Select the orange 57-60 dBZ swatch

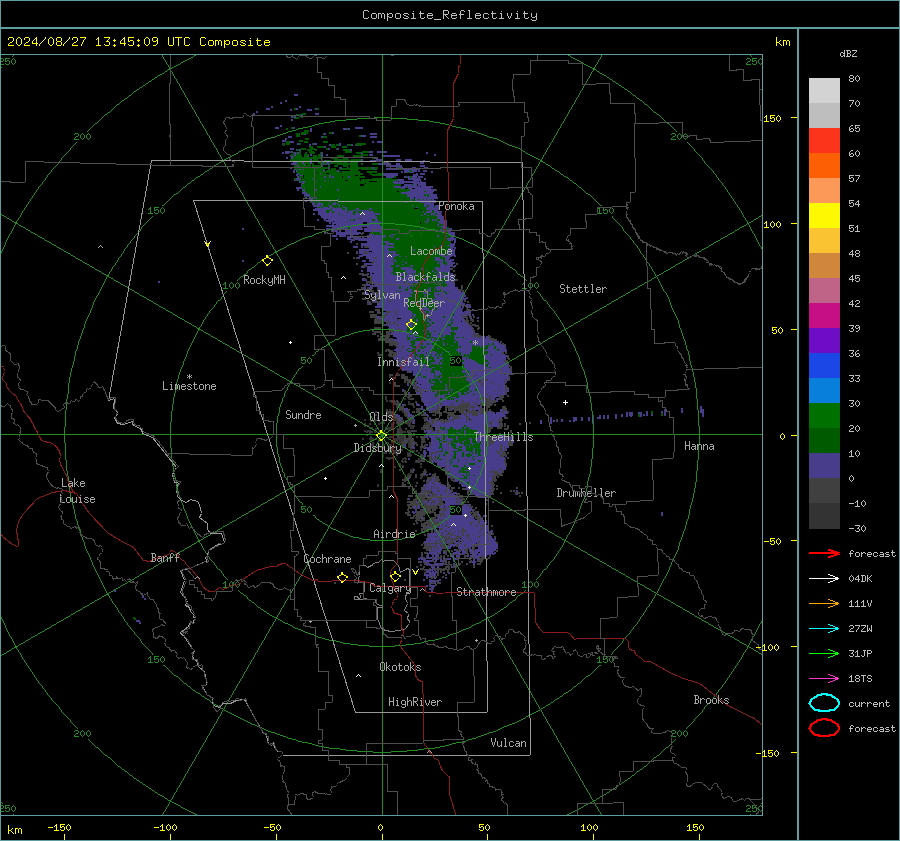click(824, 166)
